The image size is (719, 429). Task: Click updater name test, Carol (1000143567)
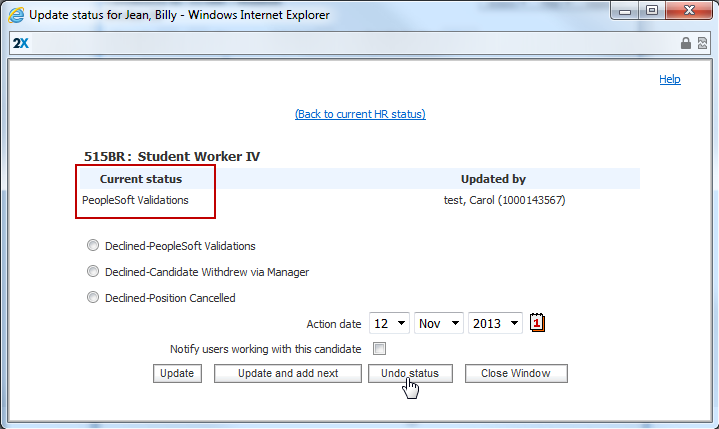point(504,200)
